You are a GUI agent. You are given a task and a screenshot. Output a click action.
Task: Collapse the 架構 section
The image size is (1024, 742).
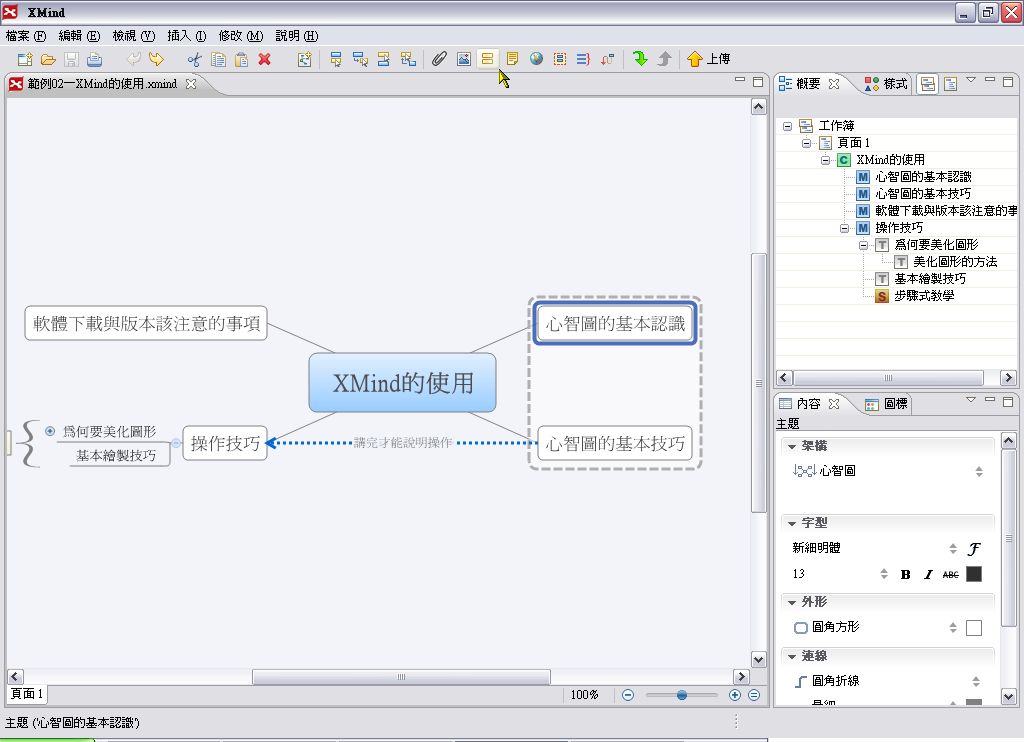point(792,447)
